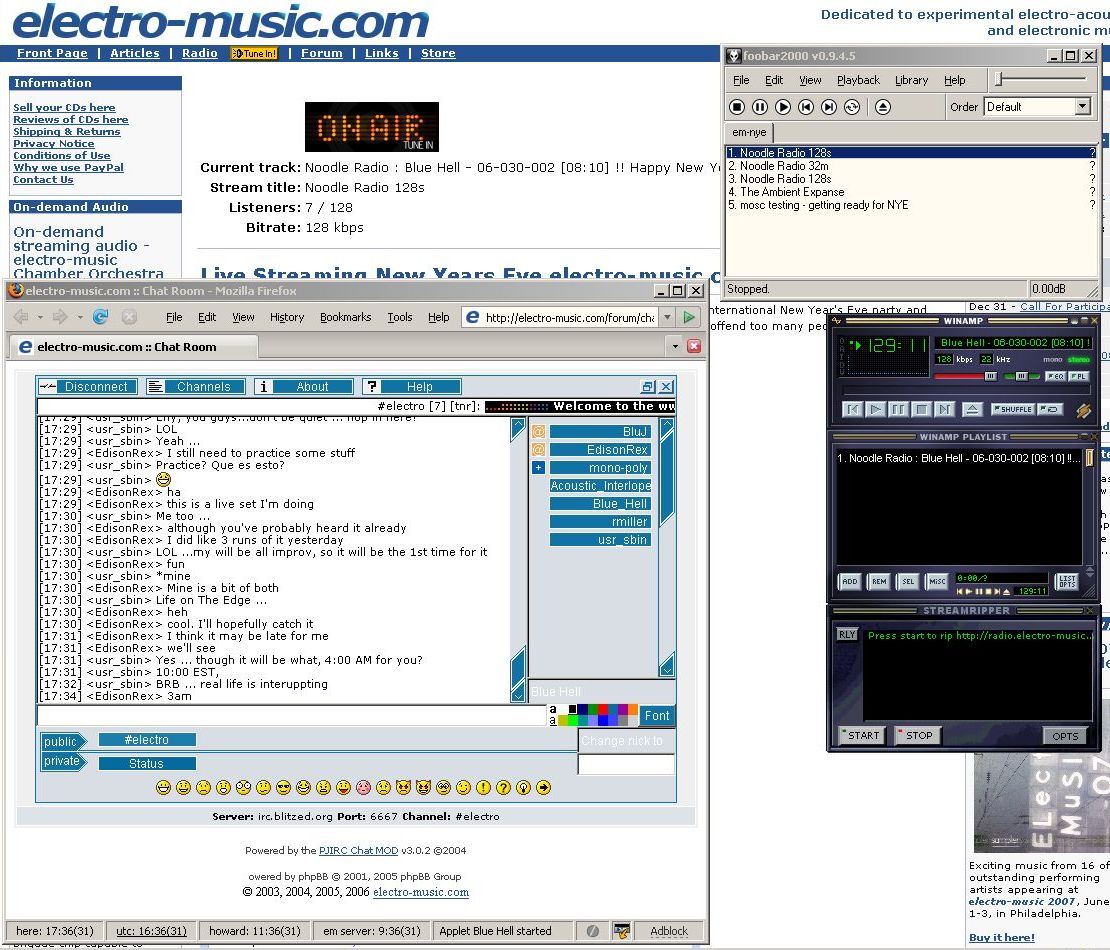The image size is (1110, 950).
Task: Open Winamp playlist MISC menu
Action: (x=937, y=581)
